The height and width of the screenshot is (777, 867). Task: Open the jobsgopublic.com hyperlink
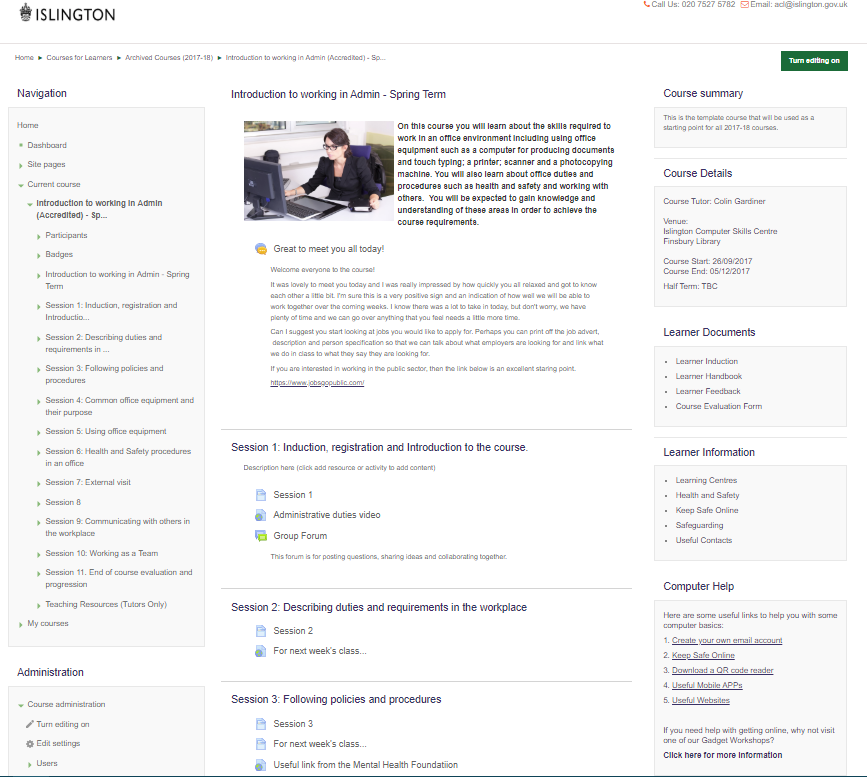pyautogui.click(x=317, y=383)
